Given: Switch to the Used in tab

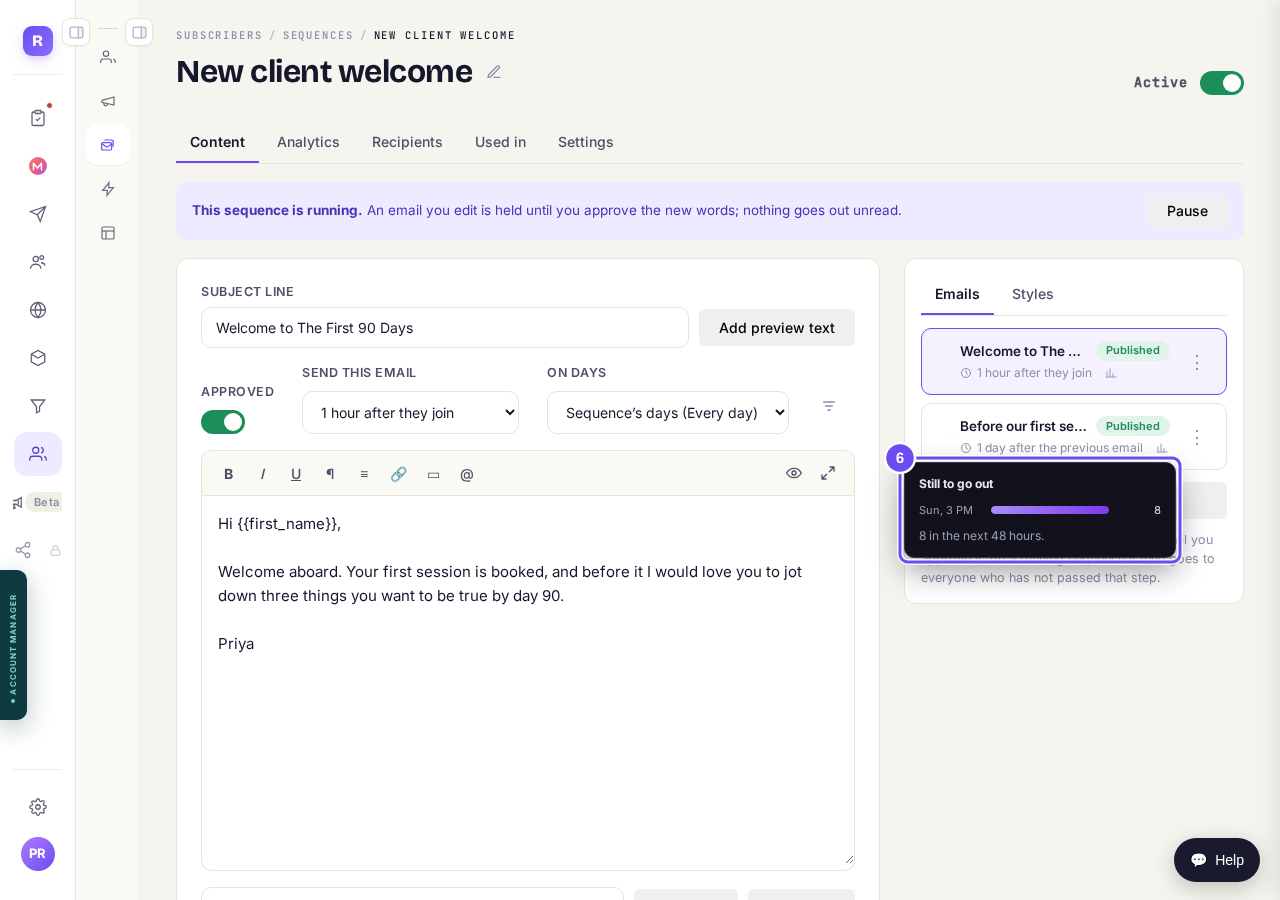Looking at the screenshot, I should tap(500, 142).
